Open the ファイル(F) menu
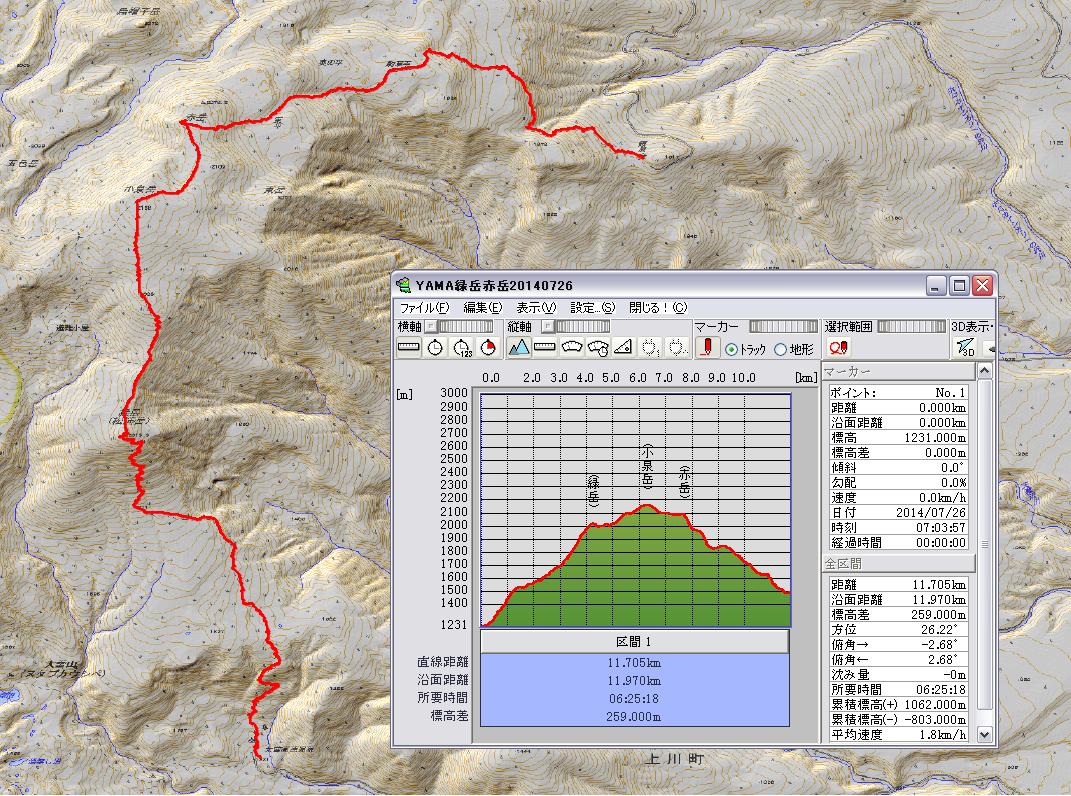1071x796 pixels. pos(424,307)
